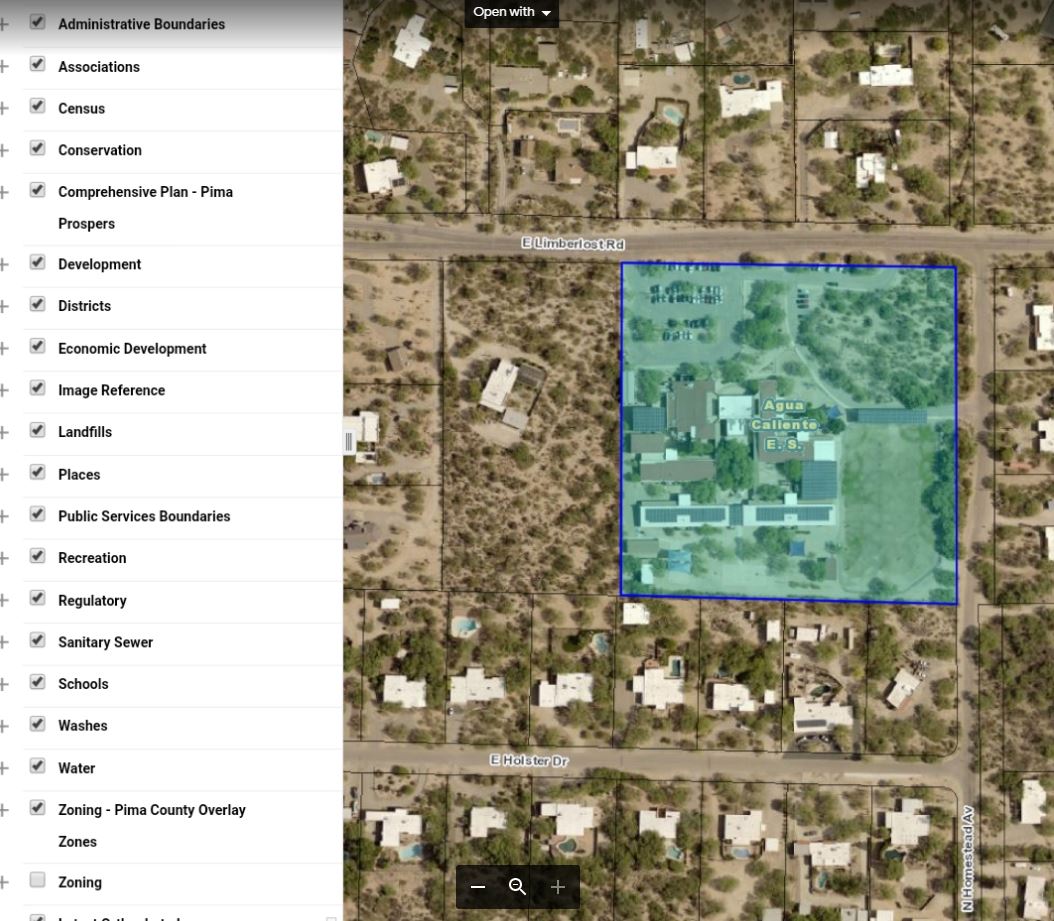Open the "Open with" dropdown

(511, 12)
